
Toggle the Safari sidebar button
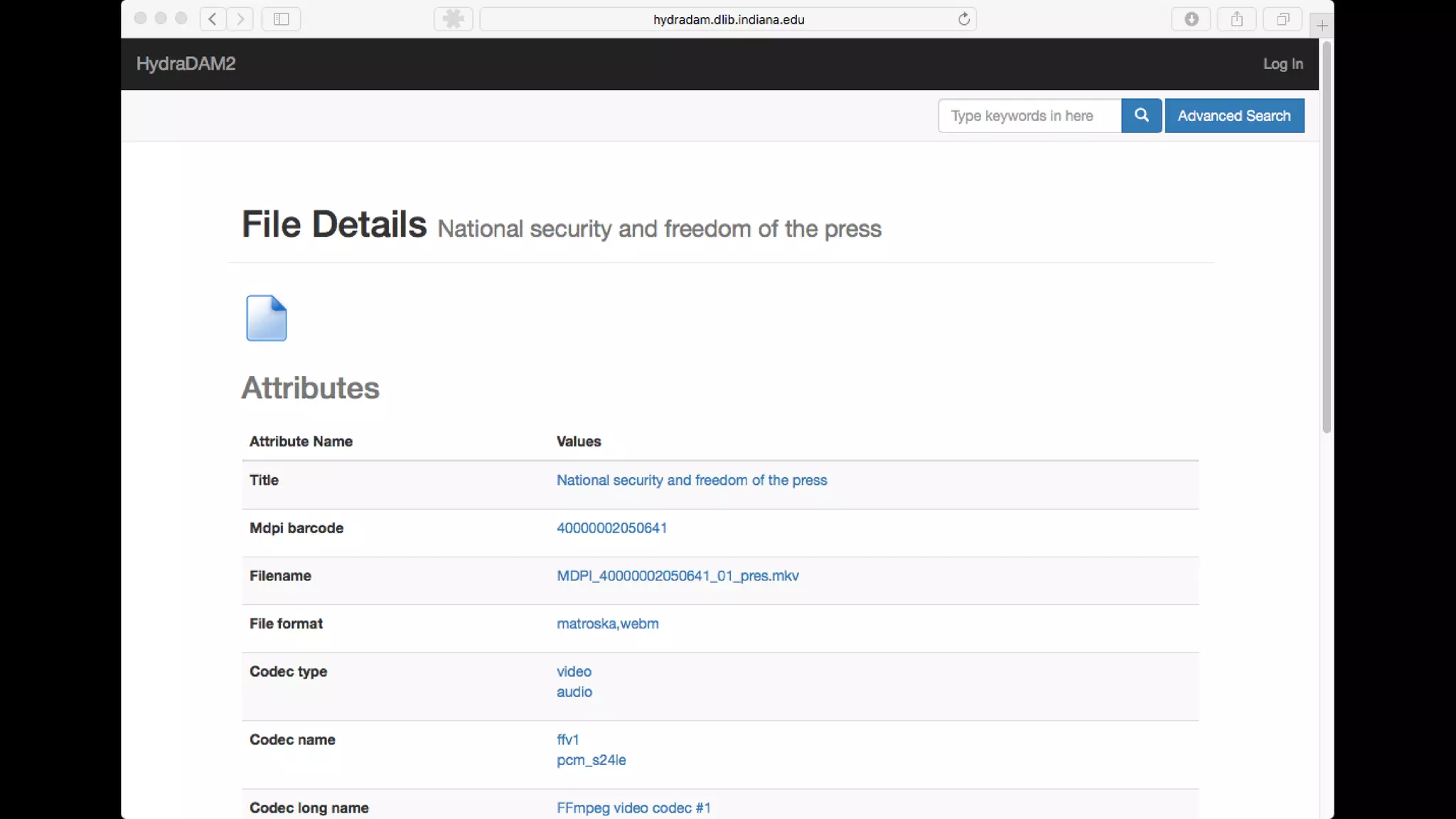point(282,19)
